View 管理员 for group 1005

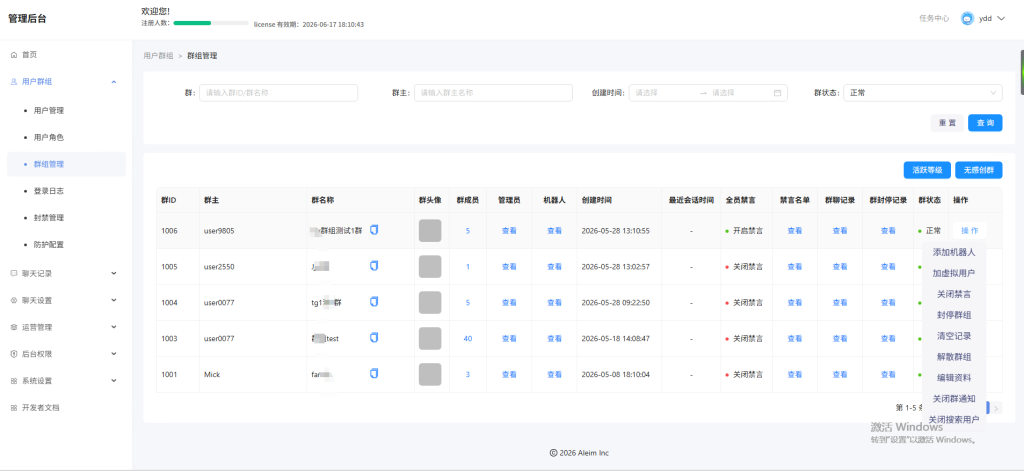(509, 267)
